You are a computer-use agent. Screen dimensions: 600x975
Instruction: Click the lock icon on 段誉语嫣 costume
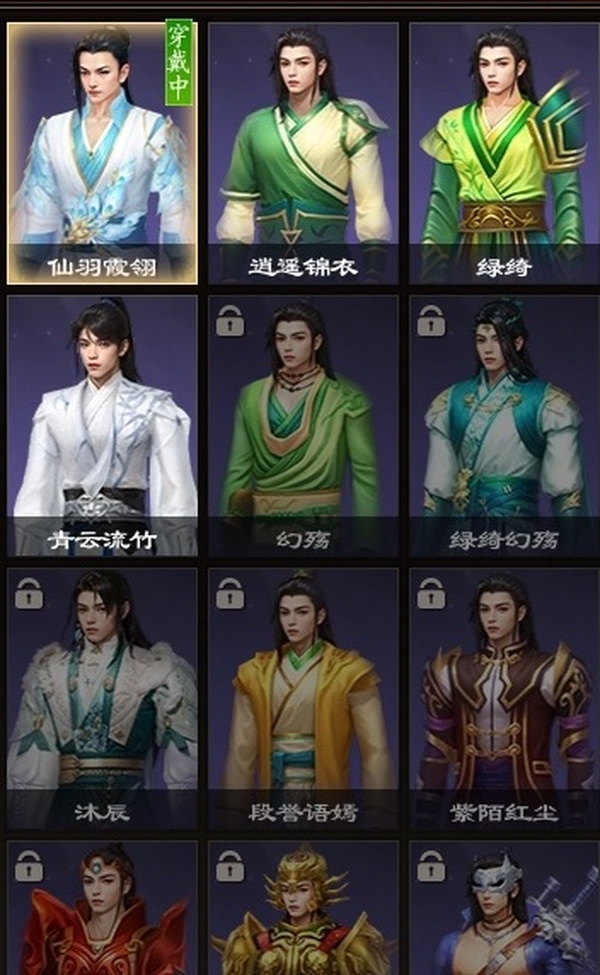click(230, 593)
